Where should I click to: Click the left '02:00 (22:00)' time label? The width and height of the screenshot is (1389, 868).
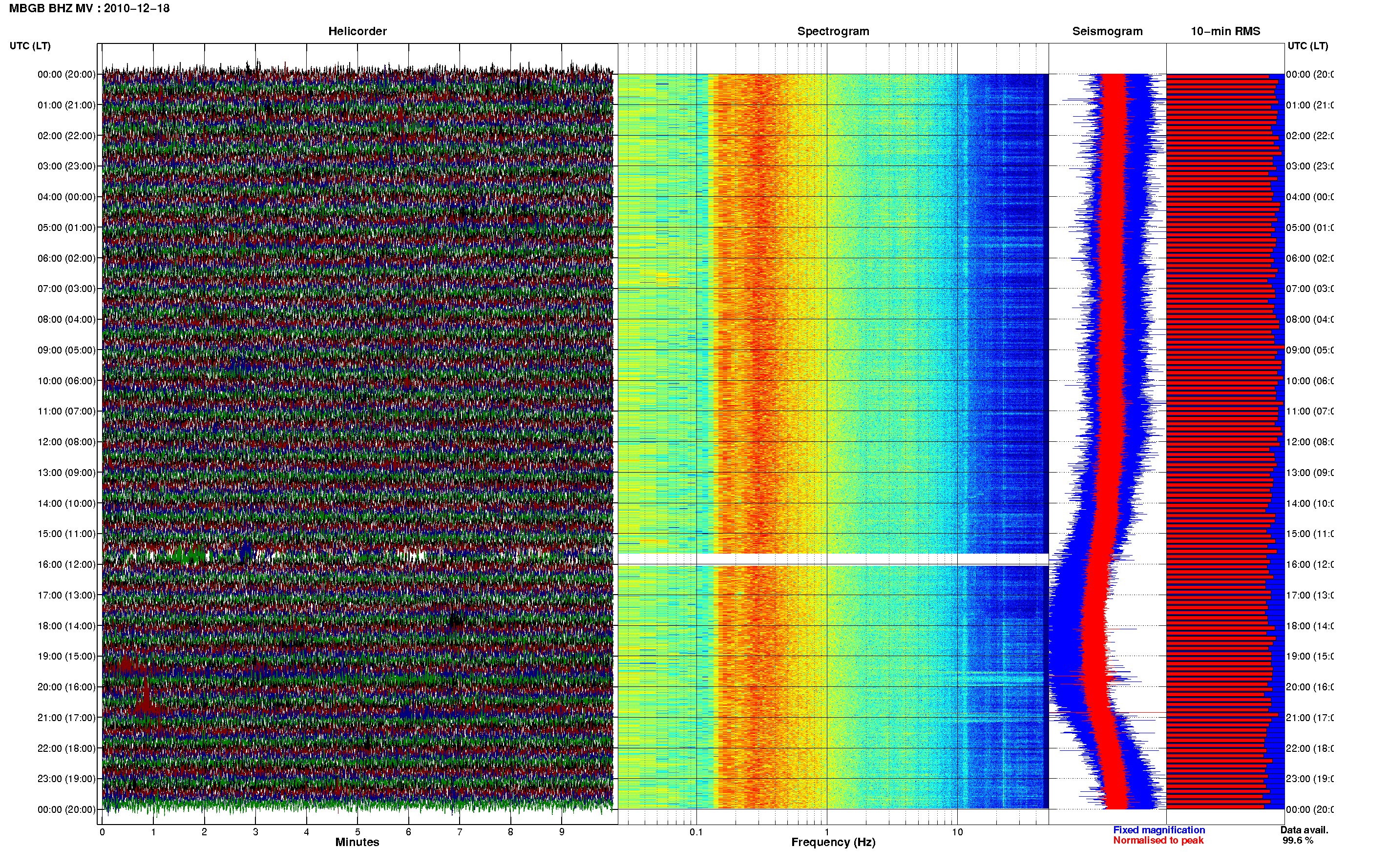[x=66, y=136]
